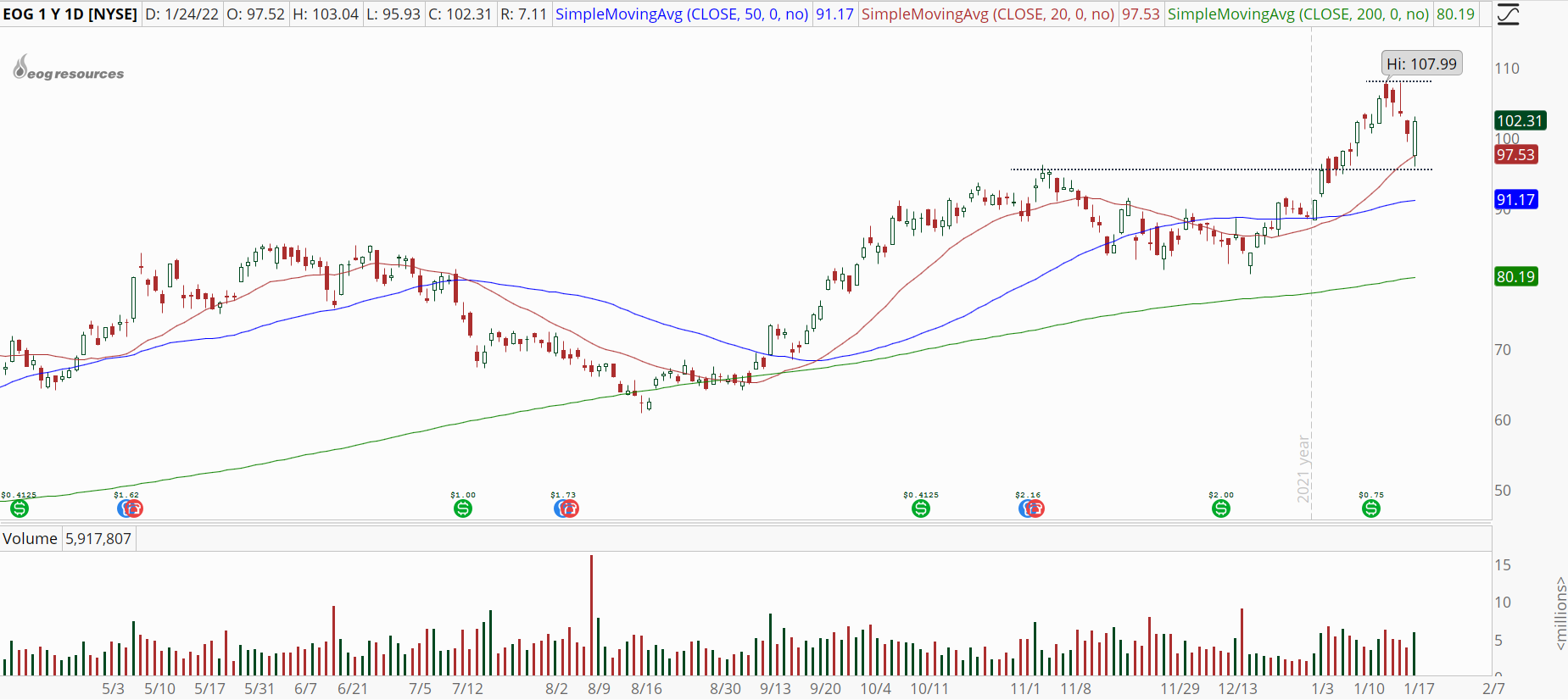Click the 5/31 date label
1568x700 pixels.
[259, 689]
